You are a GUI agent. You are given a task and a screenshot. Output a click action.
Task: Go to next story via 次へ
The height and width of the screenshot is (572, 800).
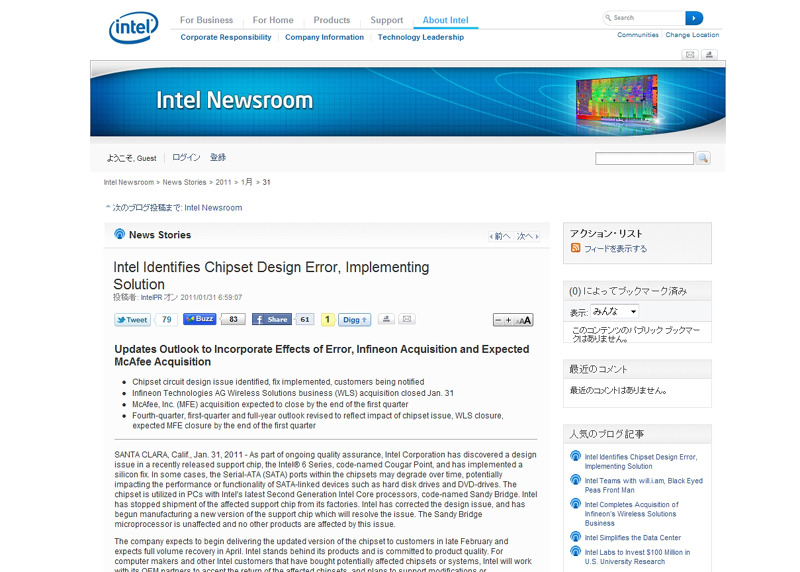(x=527, y=236)
